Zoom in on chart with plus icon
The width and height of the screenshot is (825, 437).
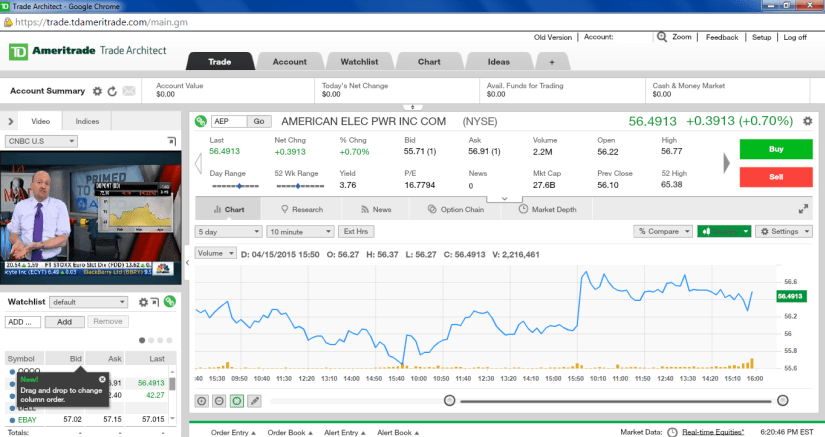202,401
